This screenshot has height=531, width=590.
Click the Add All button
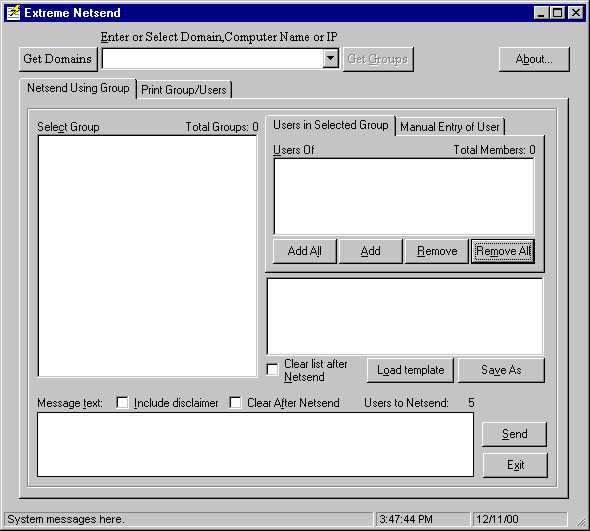pos(304,251)
